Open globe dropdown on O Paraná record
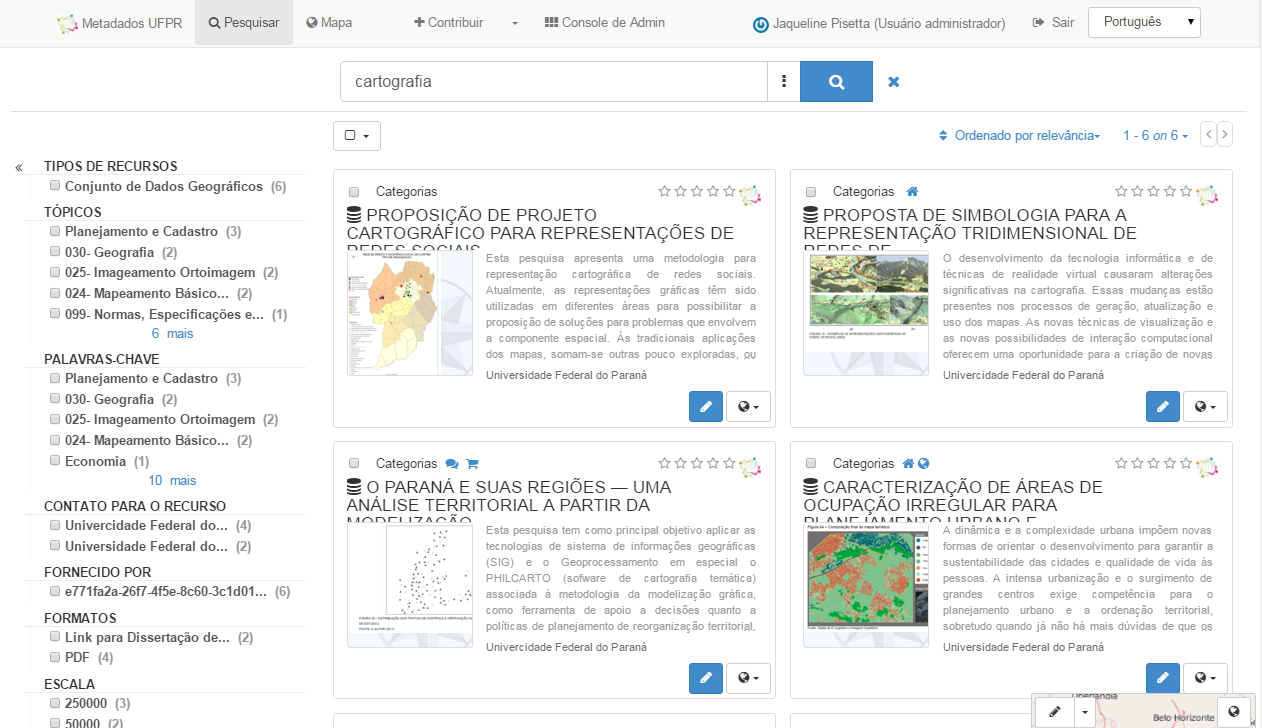 748,679
